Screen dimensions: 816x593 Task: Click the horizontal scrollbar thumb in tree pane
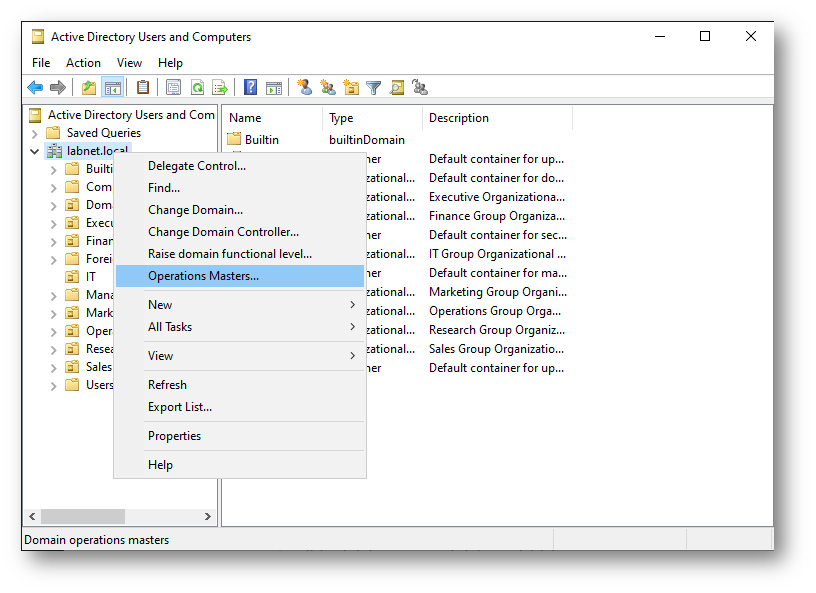tap(83, 516)
